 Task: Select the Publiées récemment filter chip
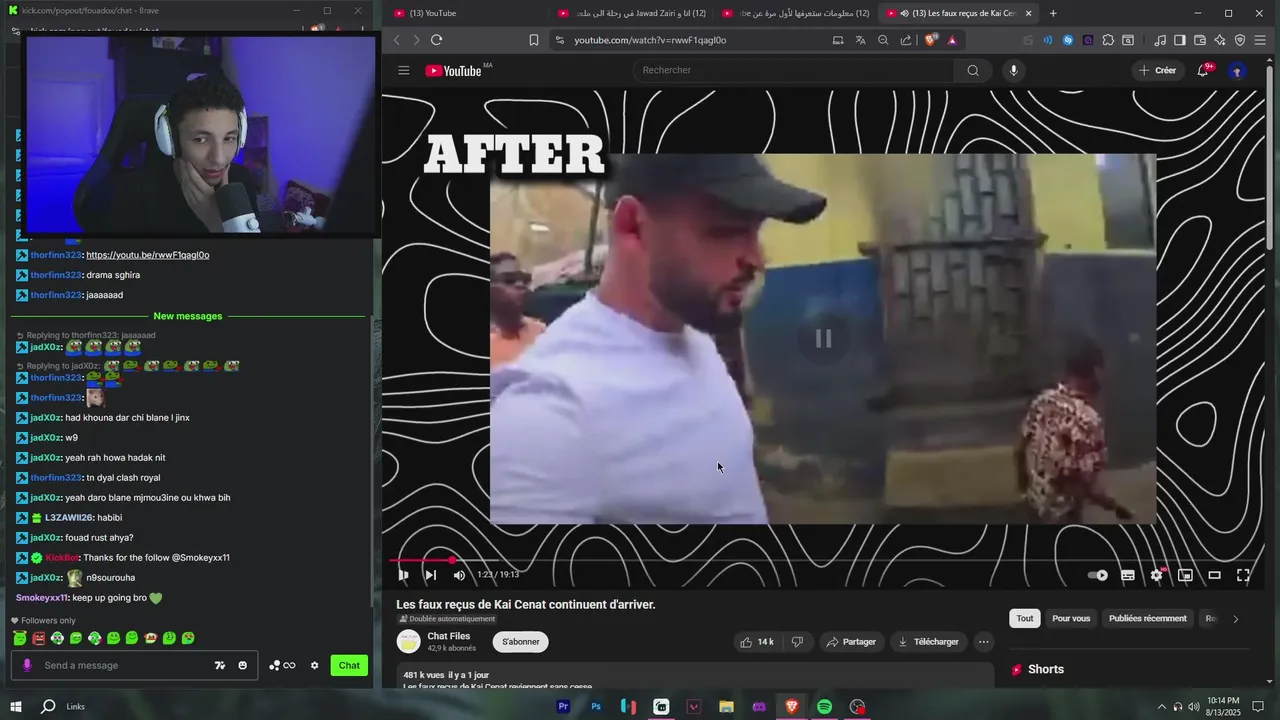tap(1148, 619)
